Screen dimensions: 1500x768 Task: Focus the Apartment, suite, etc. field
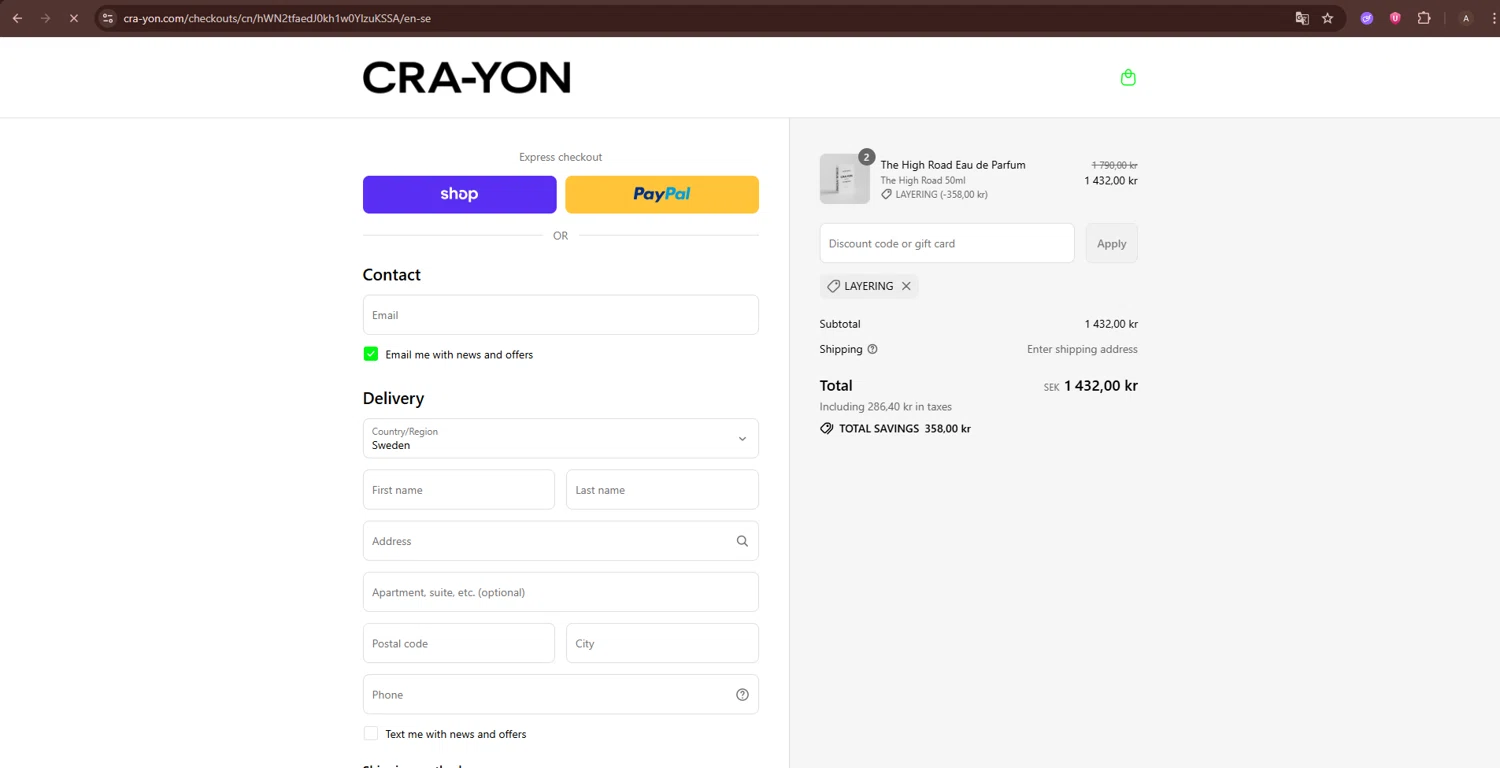coord(560,592)
